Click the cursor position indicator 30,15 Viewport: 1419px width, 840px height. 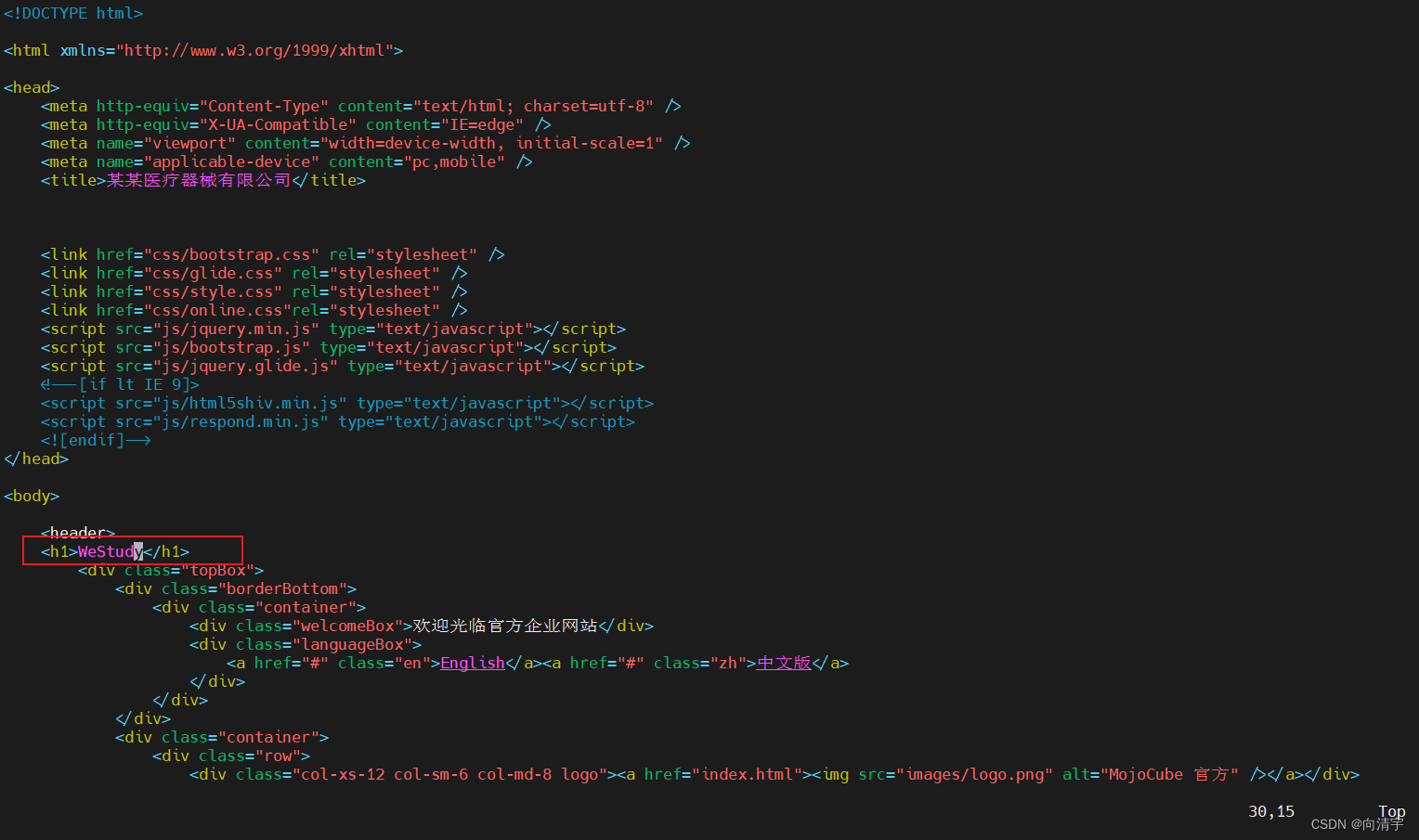tap(1271, 811)
